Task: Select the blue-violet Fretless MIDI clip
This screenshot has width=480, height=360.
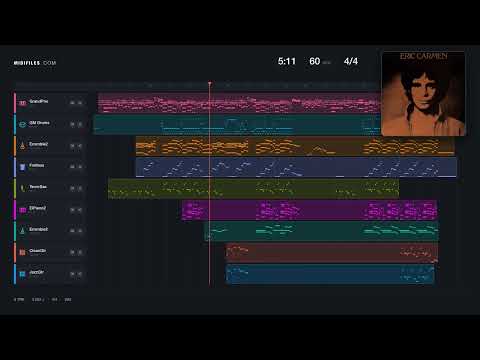Action: click(296, 167)
